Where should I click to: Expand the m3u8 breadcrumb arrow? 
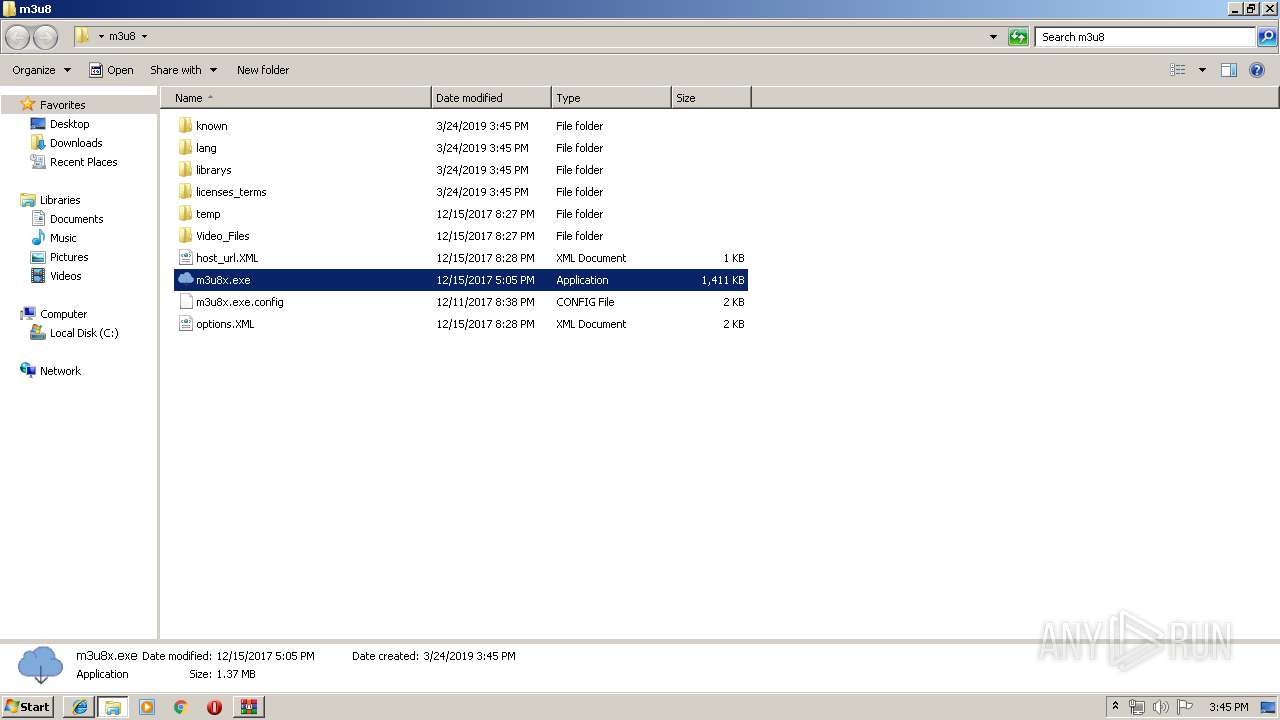click(144, 37)
